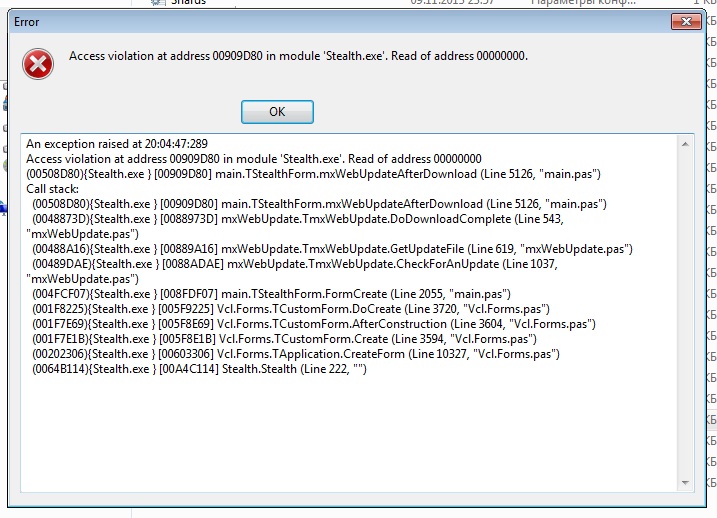Image resolution: width=717 pixels, height=518 pixels.
Task: Click the scrollbar up arrow in log
Action: [683, 145]
